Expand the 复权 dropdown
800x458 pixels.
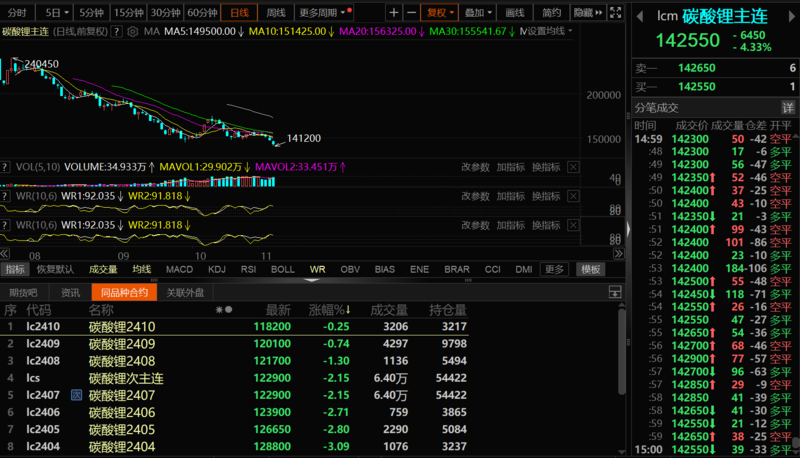point(439,13)
